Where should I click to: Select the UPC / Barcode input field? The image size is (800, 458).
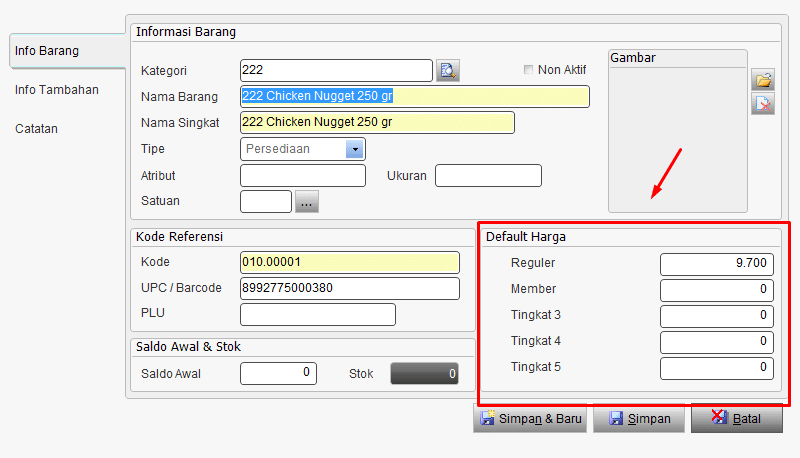point(349,289)
